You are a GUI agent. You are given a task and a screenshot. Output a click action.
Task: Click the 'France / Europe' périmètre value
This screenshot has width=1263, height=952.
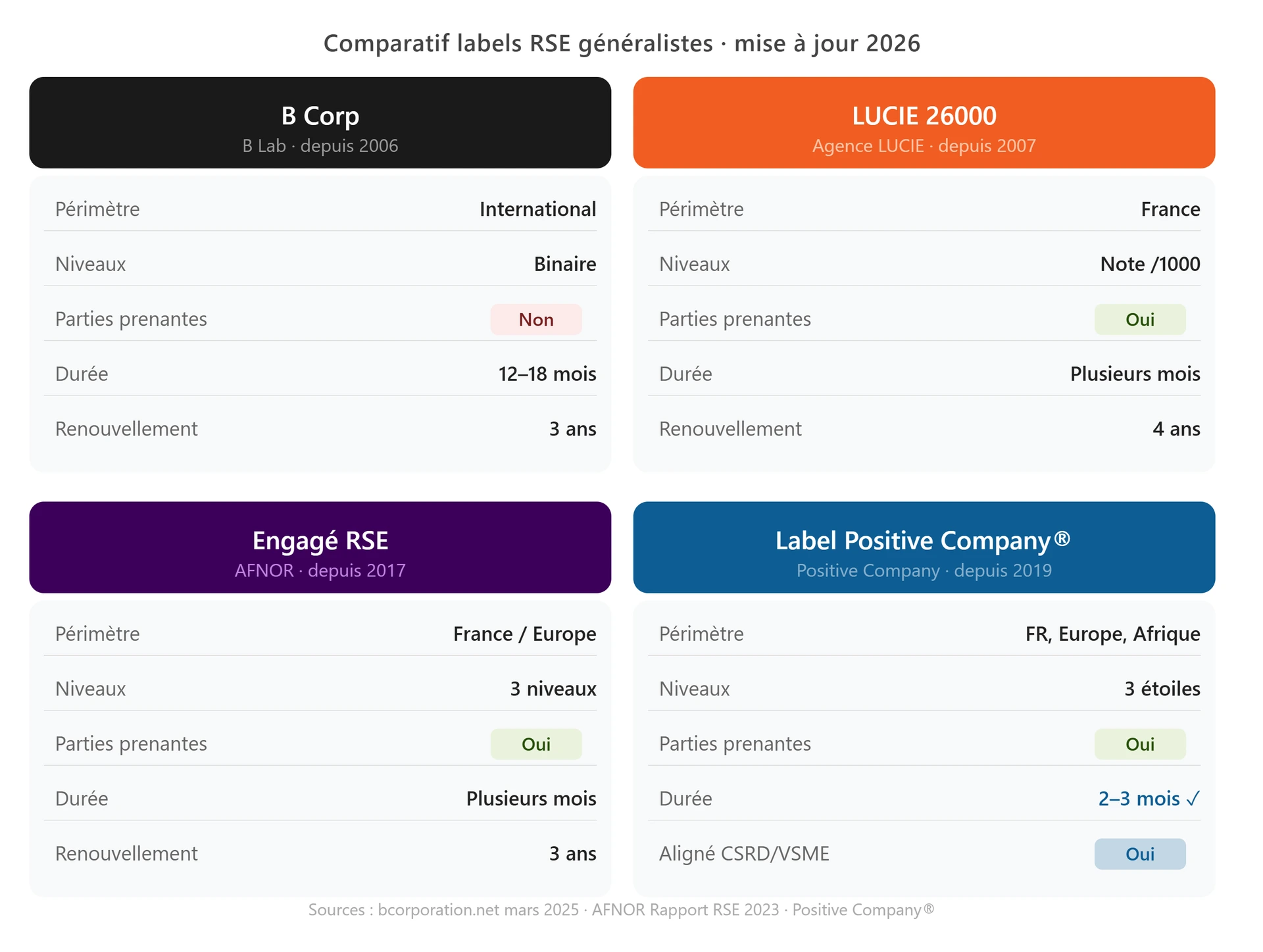pyautogui.click(x=524, y=634)
